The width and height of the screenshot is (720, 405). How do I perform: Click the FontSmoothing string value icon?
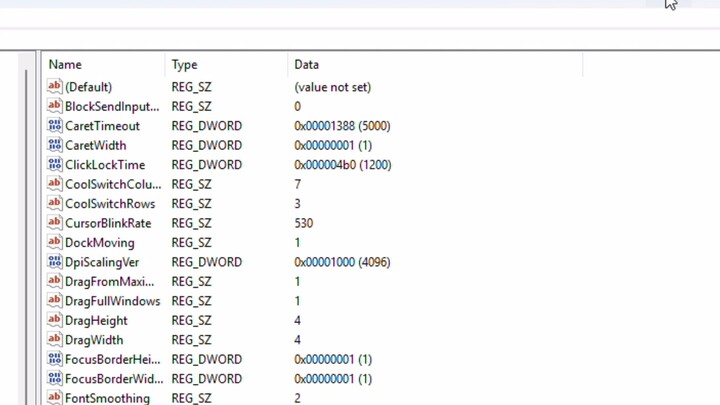[x=54, y=397]
